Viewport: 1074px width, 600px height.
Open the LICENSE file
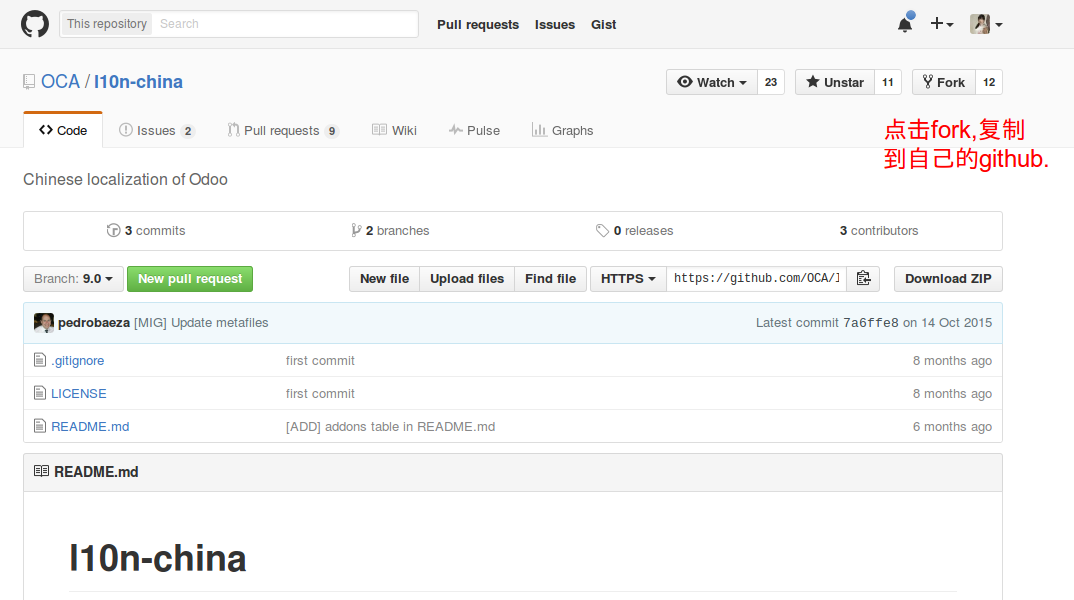79,393
